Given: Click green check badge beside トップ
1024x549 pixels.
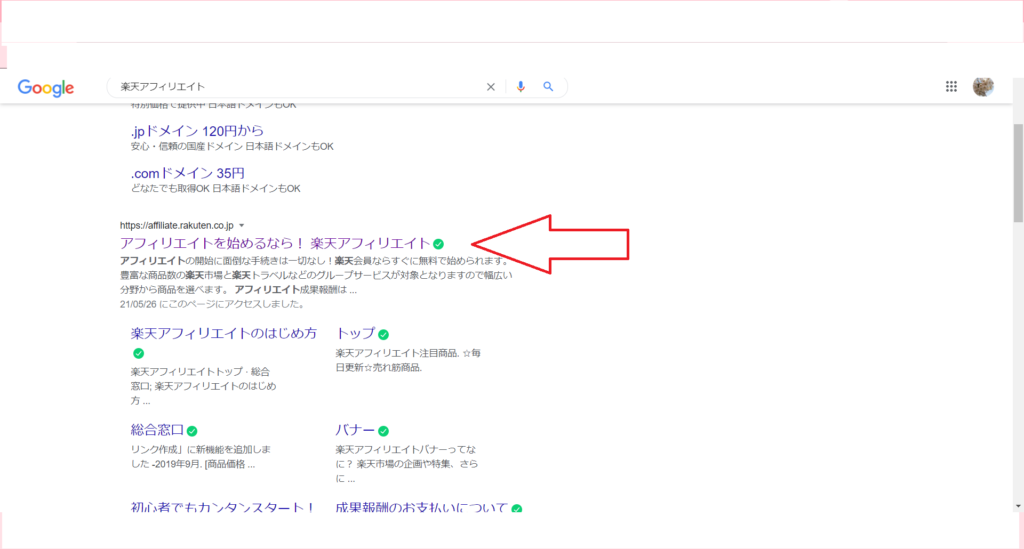Looking at the screenshot, I should [383, 334].
